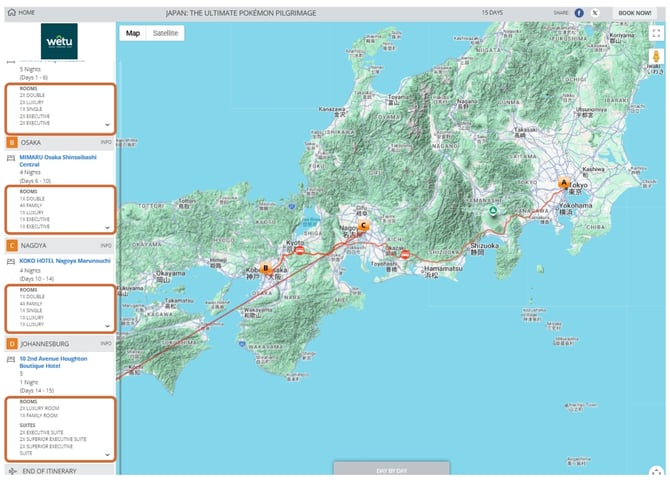Open KOKO HOTEL Nagoya Marunouchi link
670x482 pixels.
[x=65, y=261]
